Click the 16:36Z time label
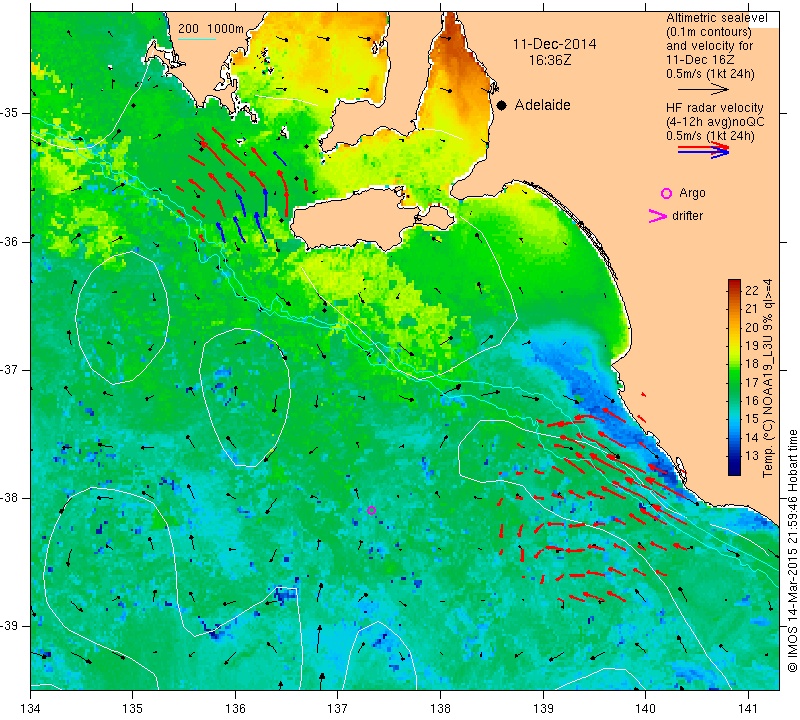Screen dimensions: 800x720 click(549, 60)
